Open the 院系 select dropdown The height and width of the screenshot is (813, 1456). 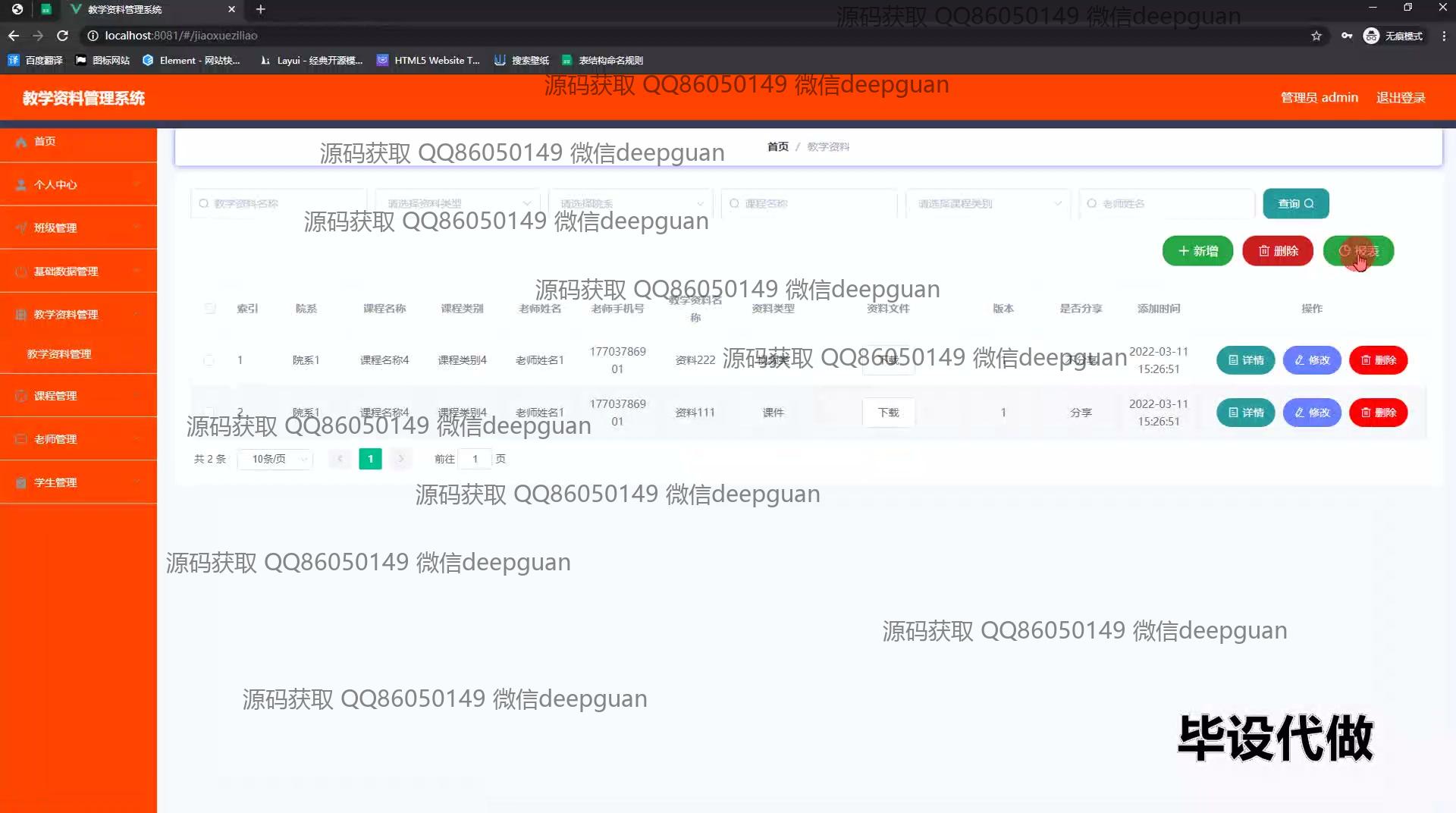[x=630, y=203]
